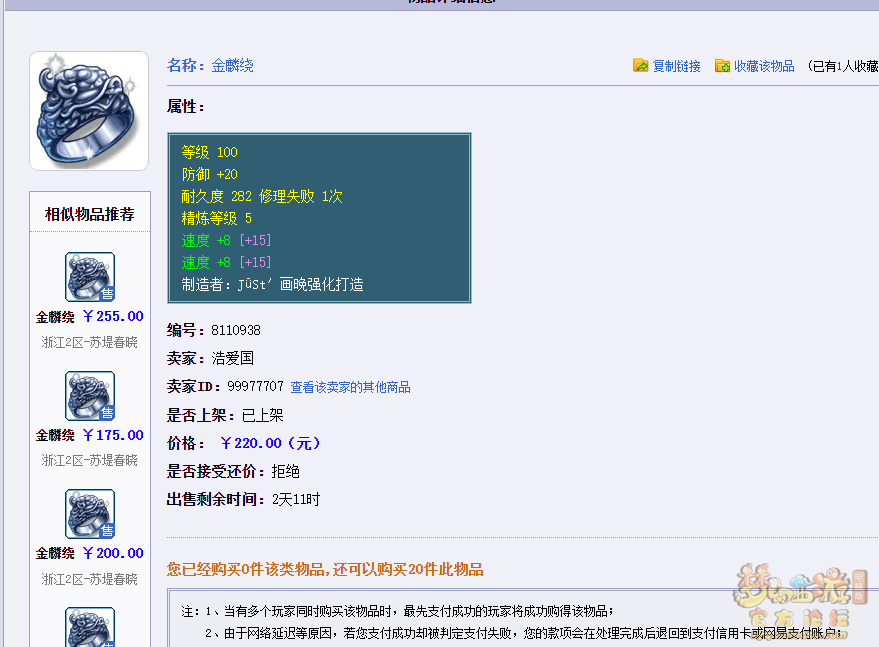Open the 复制链接 link
This screenshot has width=879, height=647.
pos(677,66)
